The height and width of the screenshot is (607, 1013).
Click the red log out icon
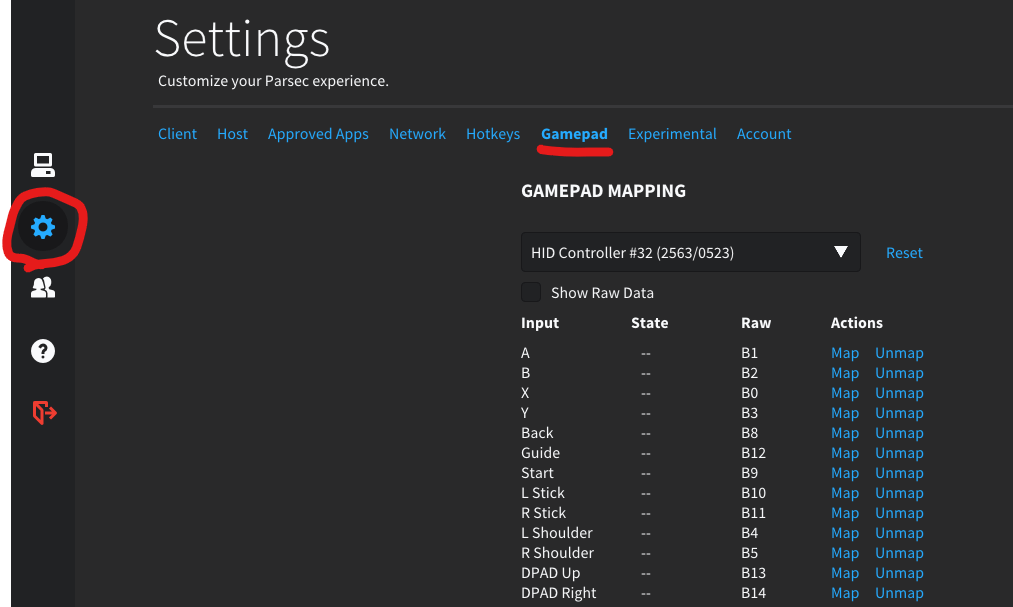(44, 412)
